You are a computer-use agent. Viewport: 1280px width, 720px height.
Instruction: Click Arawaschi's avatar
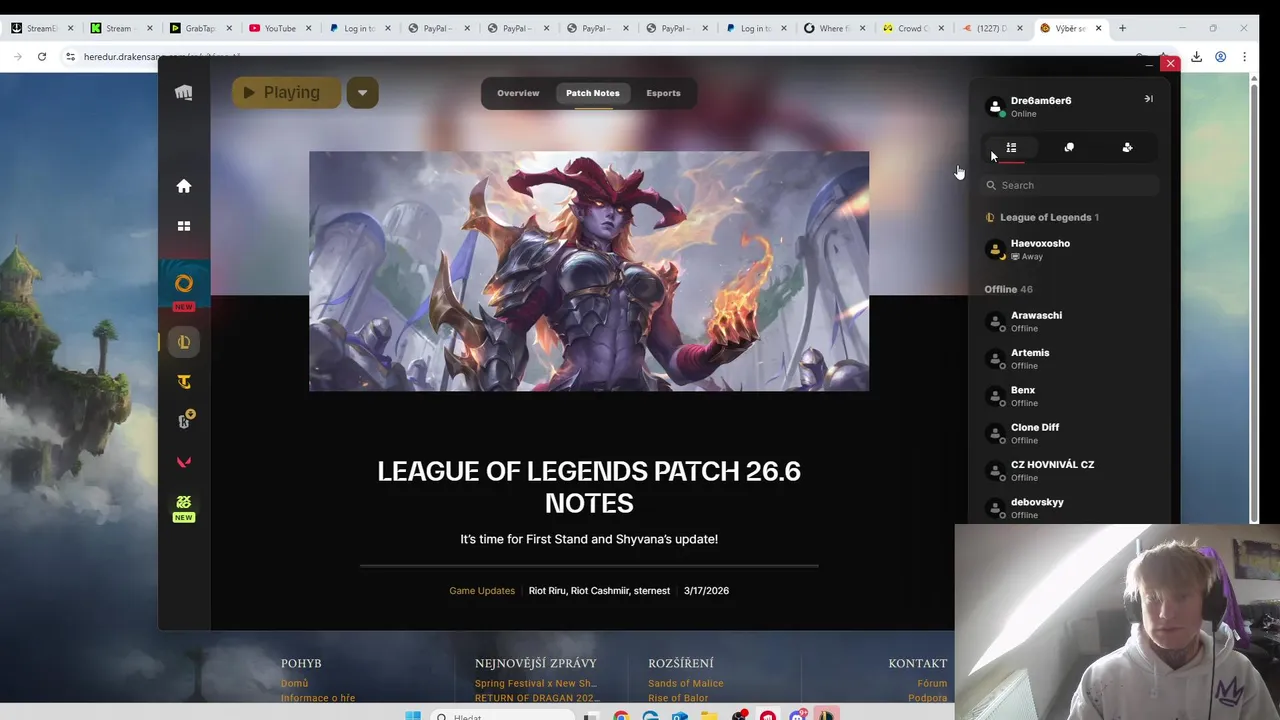pos(995,321)
